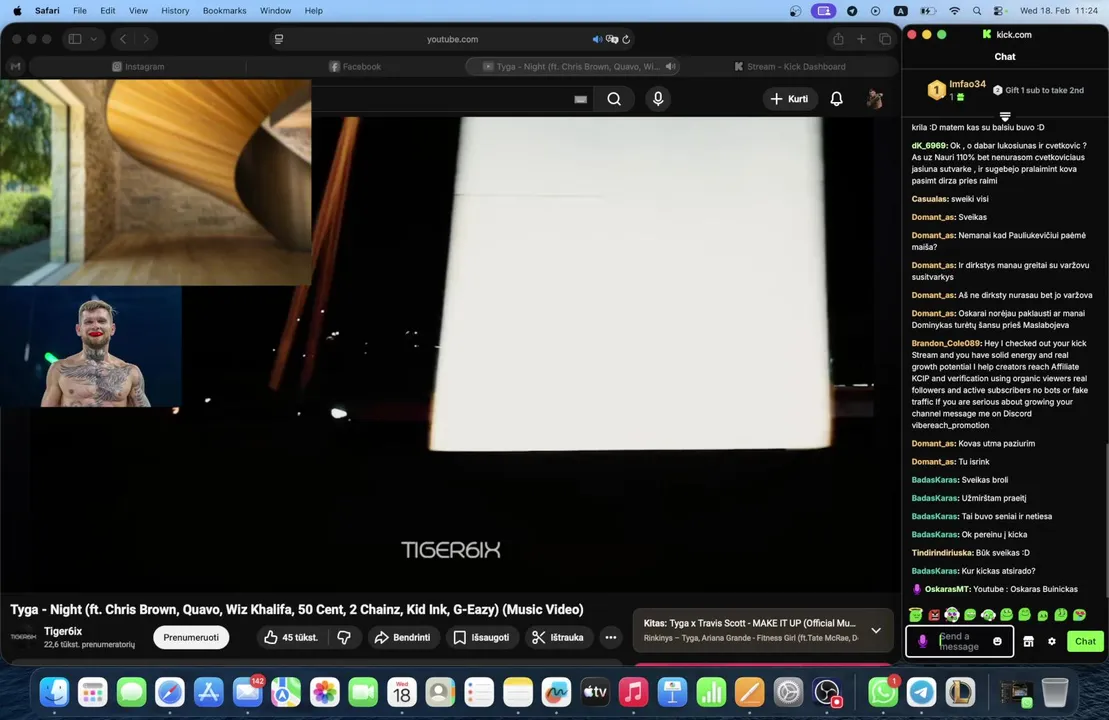The width and height of the screenshot is (1109, 720).
Task: Click the Kurti create button
Action: tap(789, 99)
